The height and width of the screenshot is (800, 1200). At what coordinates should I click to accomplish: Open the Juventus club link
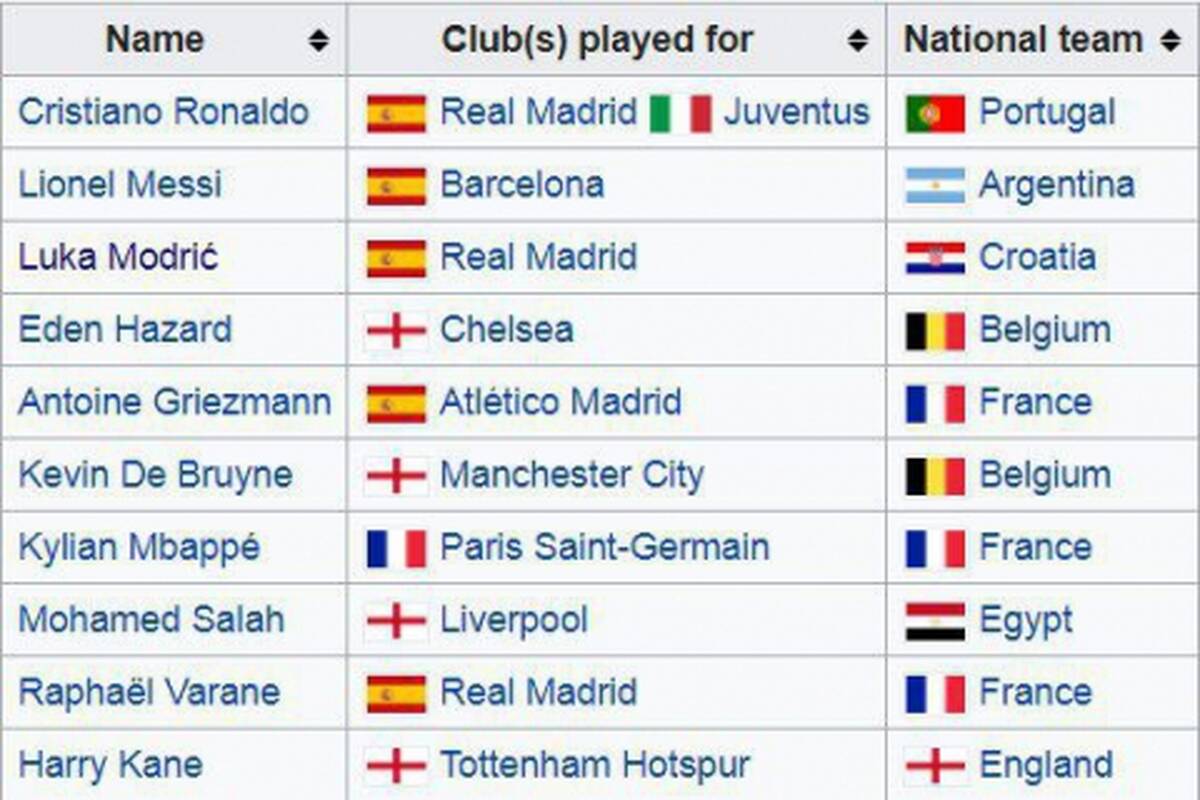click(x=797, y=112)
